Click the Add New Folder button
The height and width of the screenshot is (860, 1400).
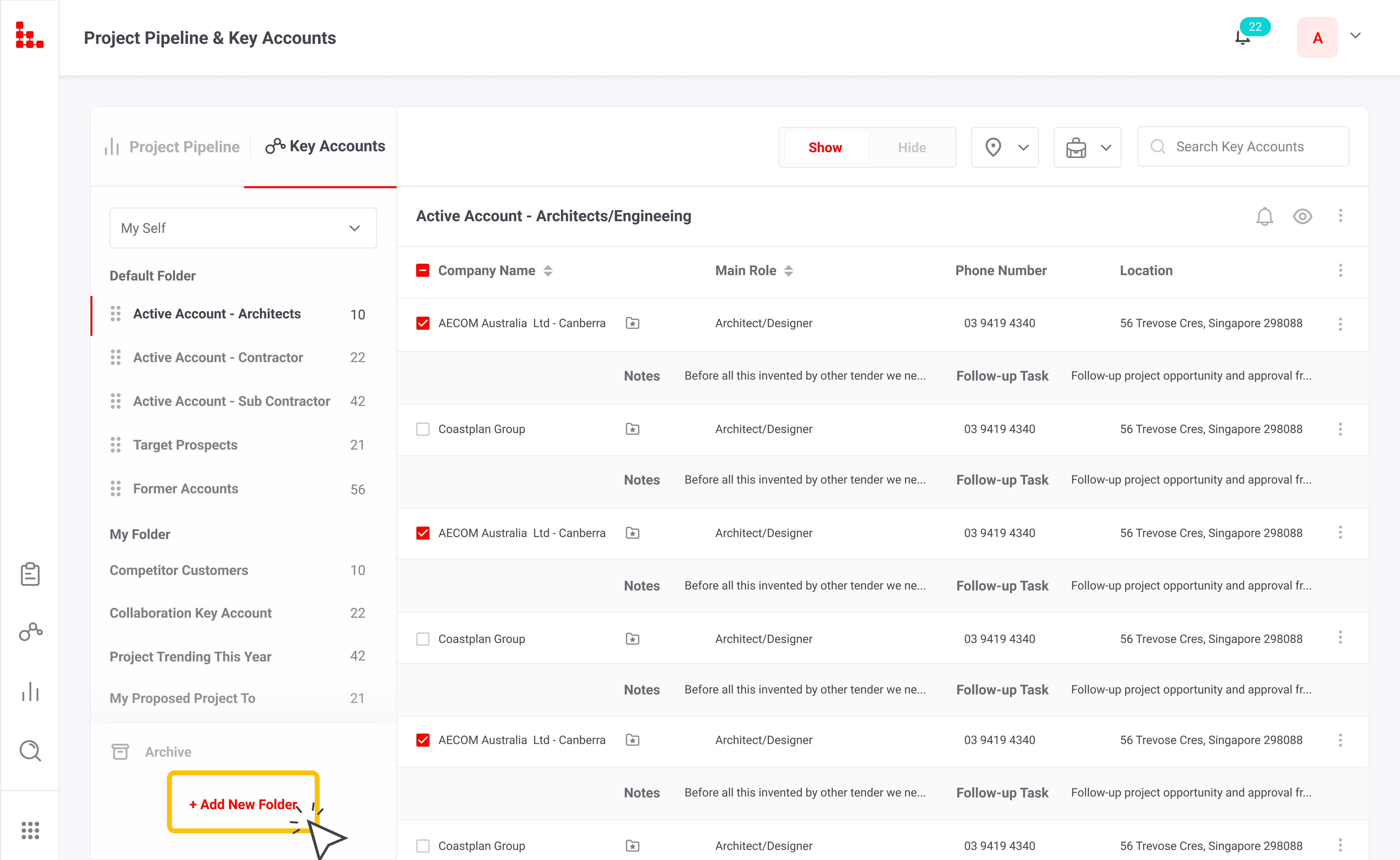pos(243,804)
